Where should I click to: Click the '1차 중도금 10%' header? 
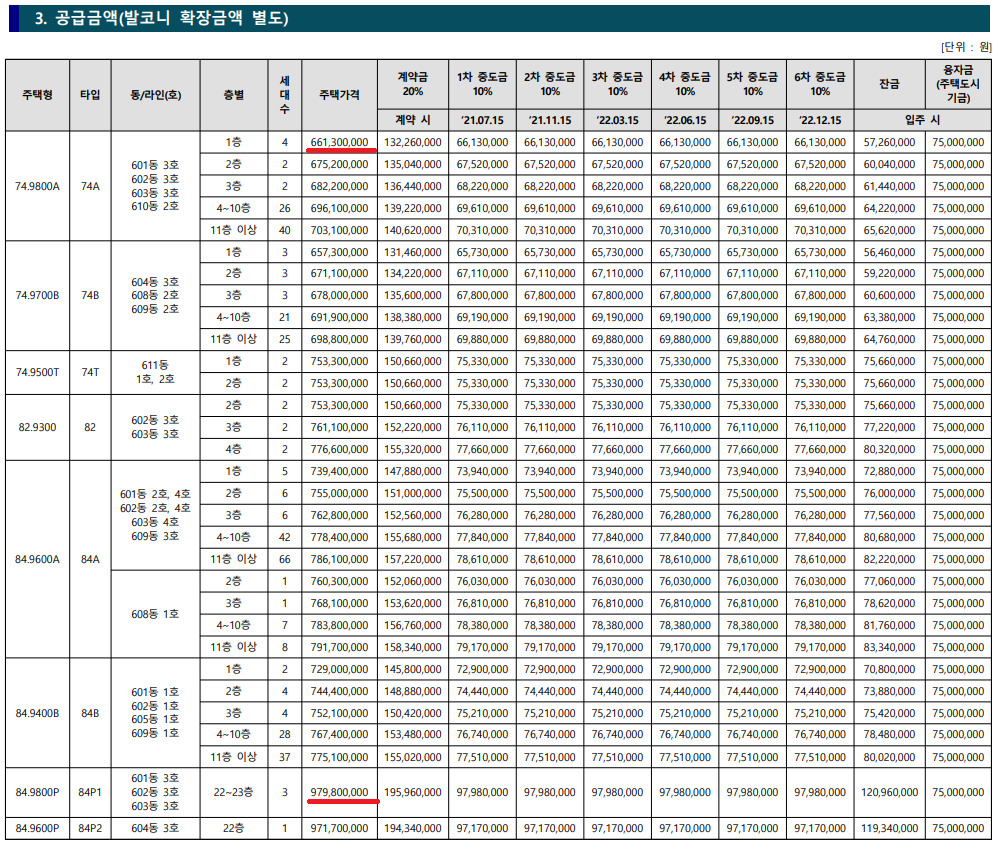(x=482, y=84)
